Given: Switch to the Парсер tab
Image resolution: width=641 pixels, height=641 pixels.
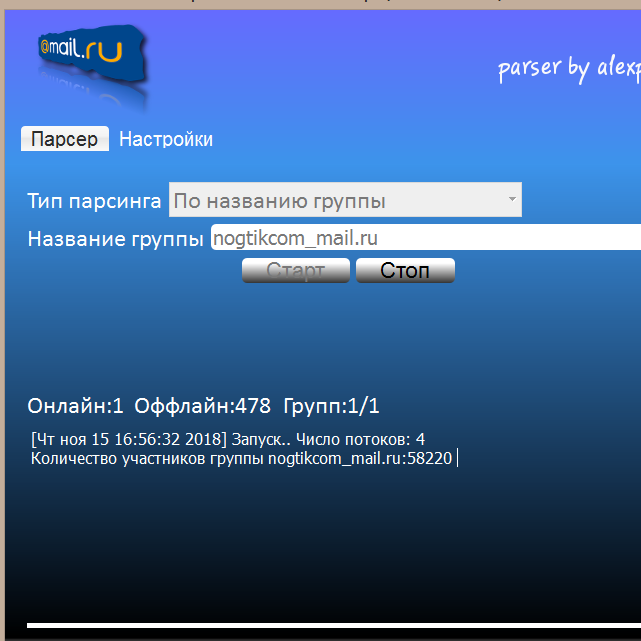Looking at the screenshot, I should tap(64, 139).
